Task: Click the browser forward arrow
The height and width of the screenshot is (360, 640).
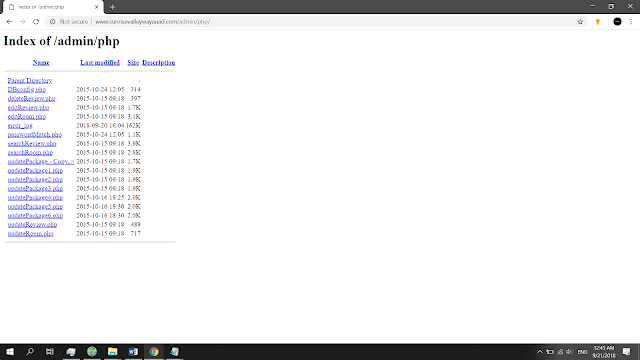Action: coord(23,22)
